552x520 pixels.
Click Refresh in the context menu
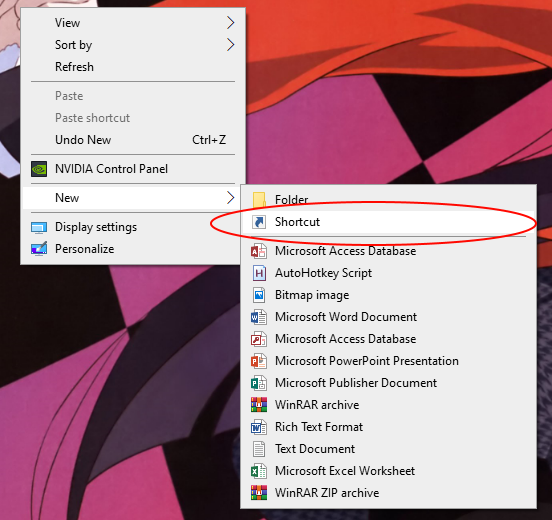133,67
